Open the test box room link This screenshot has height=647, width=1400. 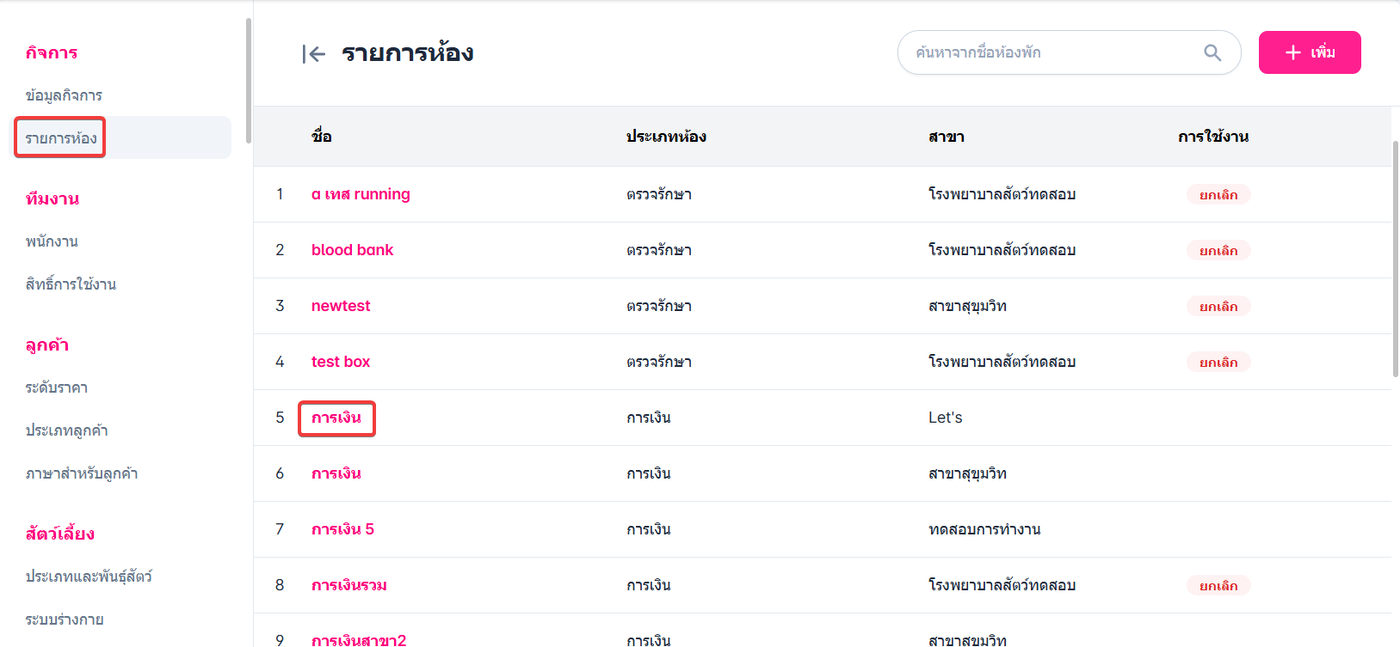(x=341, y=362)
